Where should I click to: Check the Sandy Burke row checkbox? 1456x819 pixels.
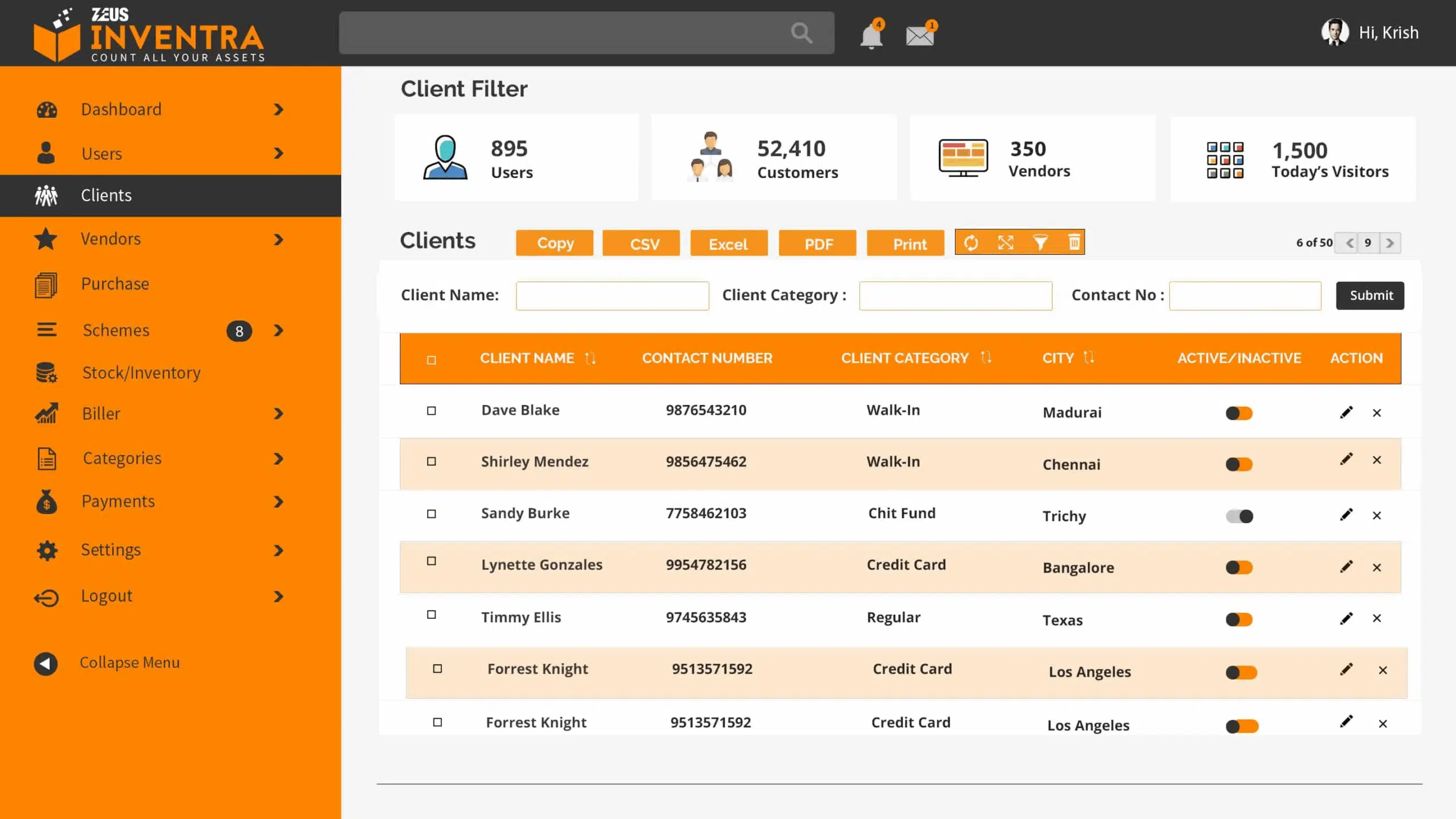point(432,514)
